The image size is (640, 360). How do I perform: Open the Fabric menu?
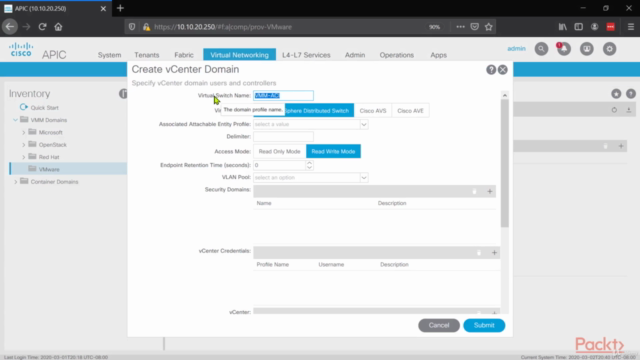click(184, 55)
